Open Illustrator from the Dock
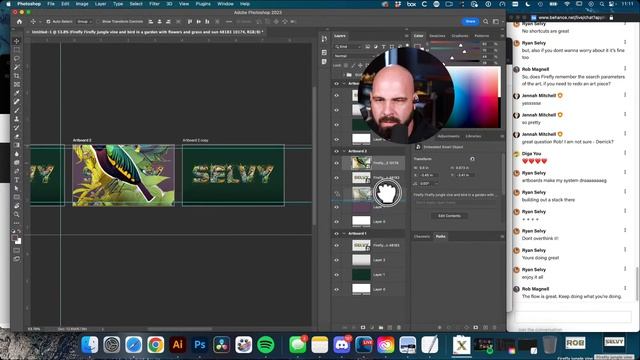Image resolution: width=640 pixels, height=360 pixels. (x=178, y=345)
